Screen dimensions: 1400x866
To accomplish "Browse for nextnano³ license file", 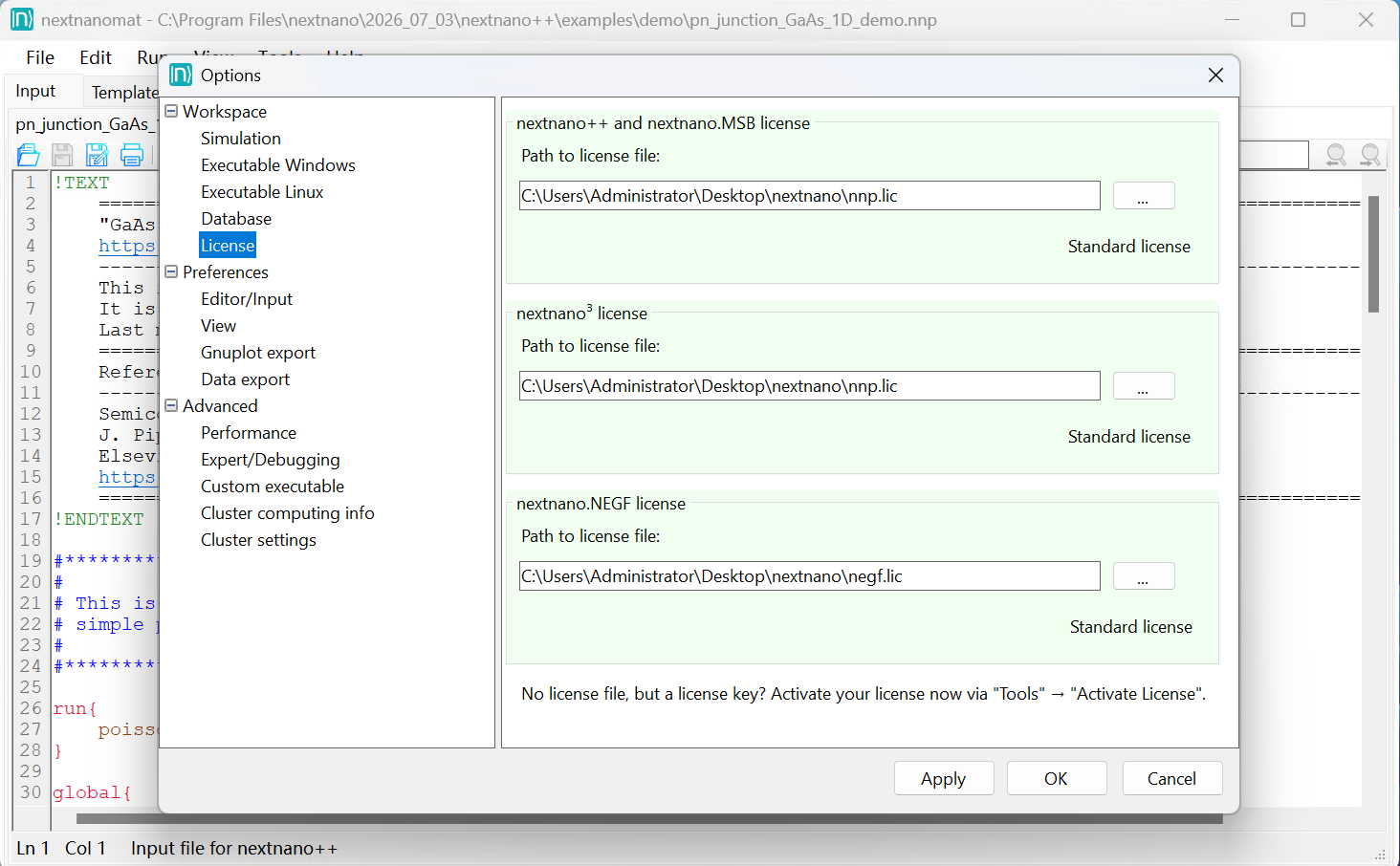I will coord(1144,386).
